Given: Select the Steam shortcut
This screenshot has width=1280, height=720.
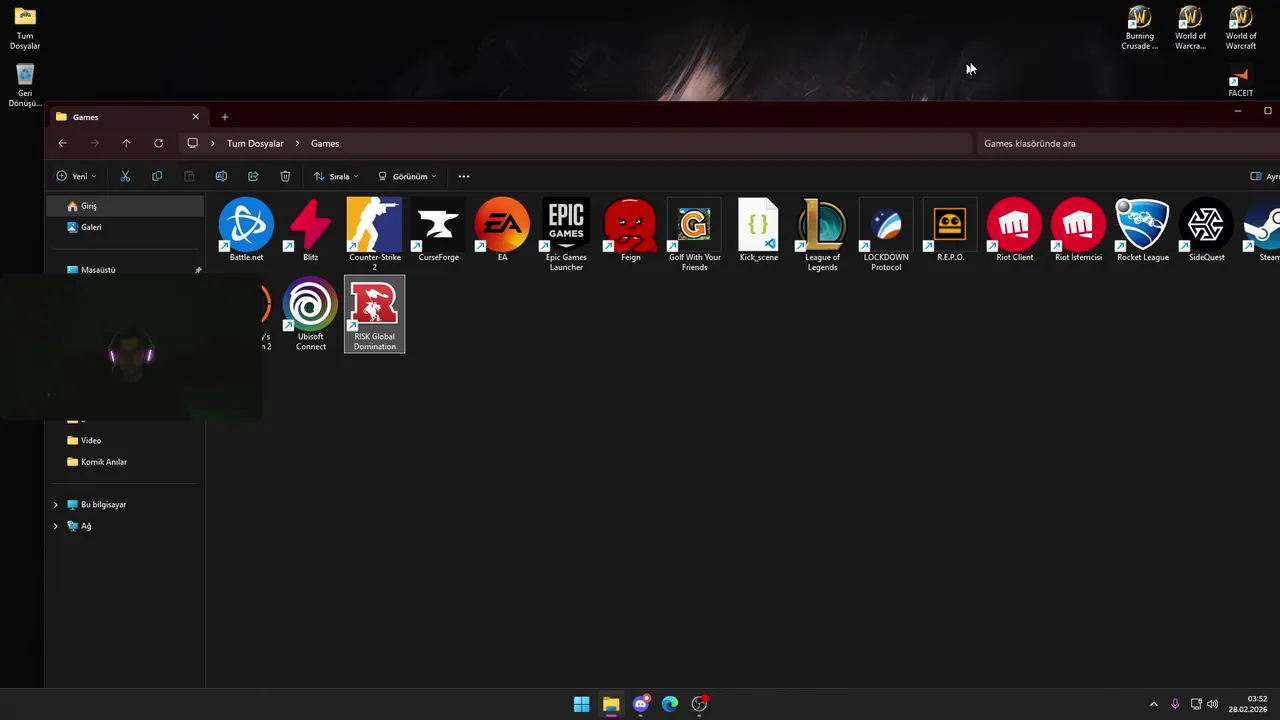Looking at the screenshot, I should (1262, 231).
